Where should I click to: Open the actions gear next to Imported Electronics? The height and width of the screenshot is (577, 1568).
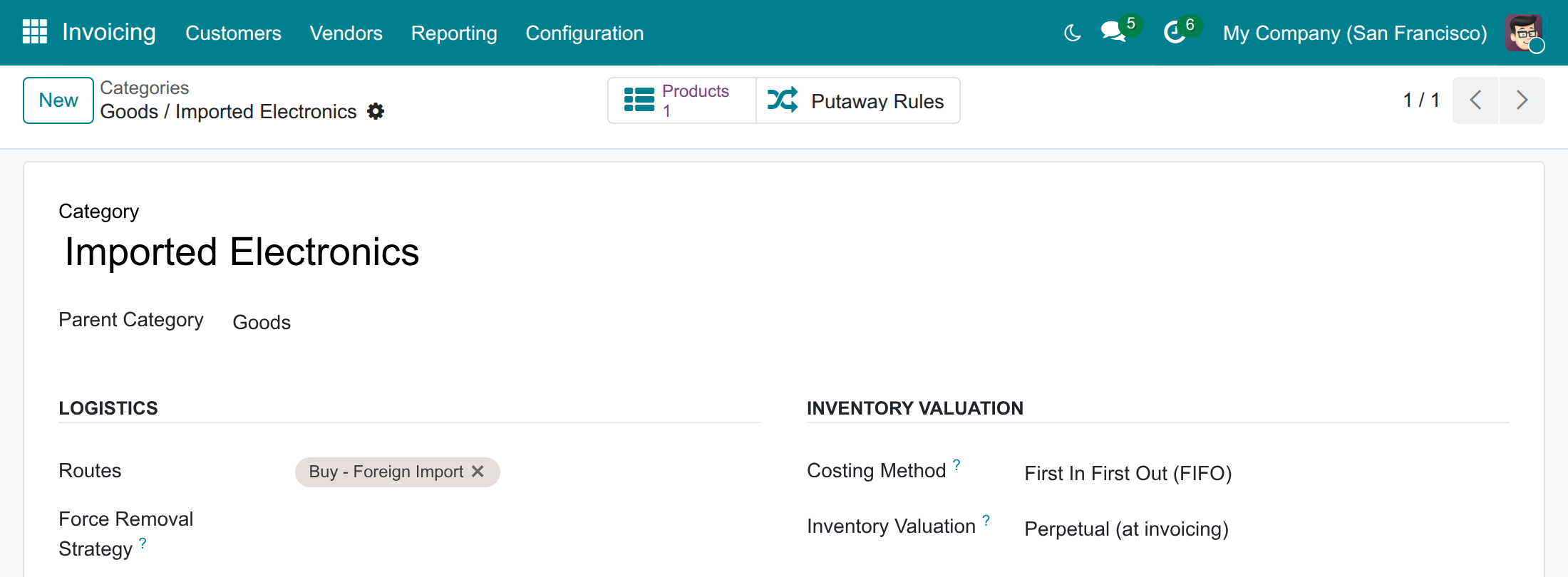tap(376, 111)
